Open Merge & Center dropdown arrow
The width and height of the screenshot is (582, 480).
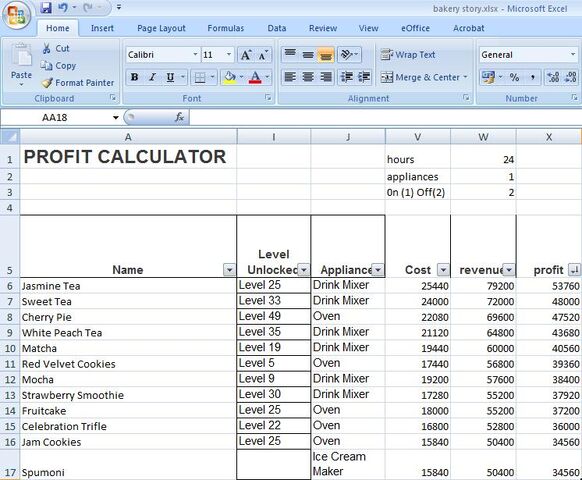[465, 77]
